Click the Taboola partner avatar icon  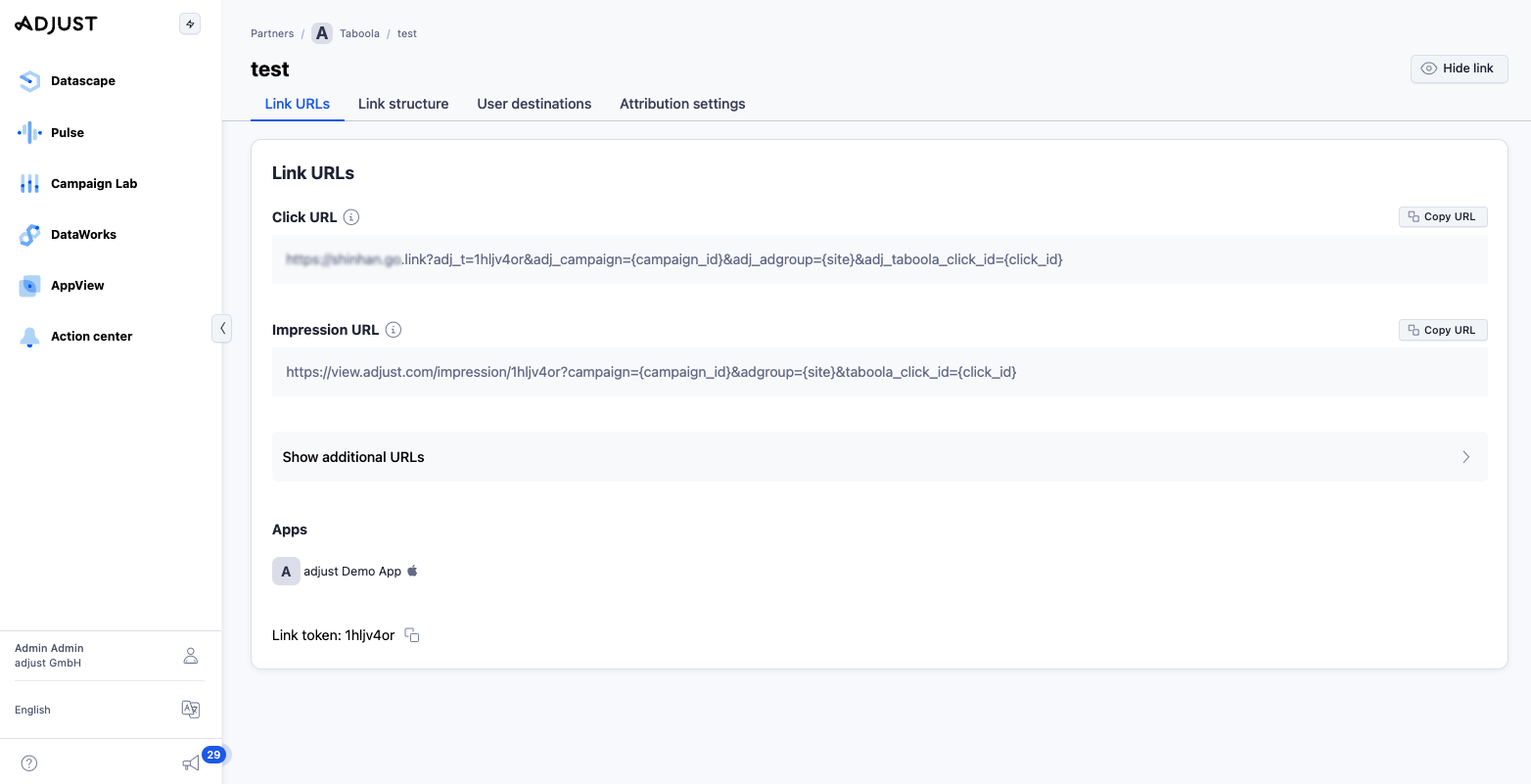[x=322, y=33]
